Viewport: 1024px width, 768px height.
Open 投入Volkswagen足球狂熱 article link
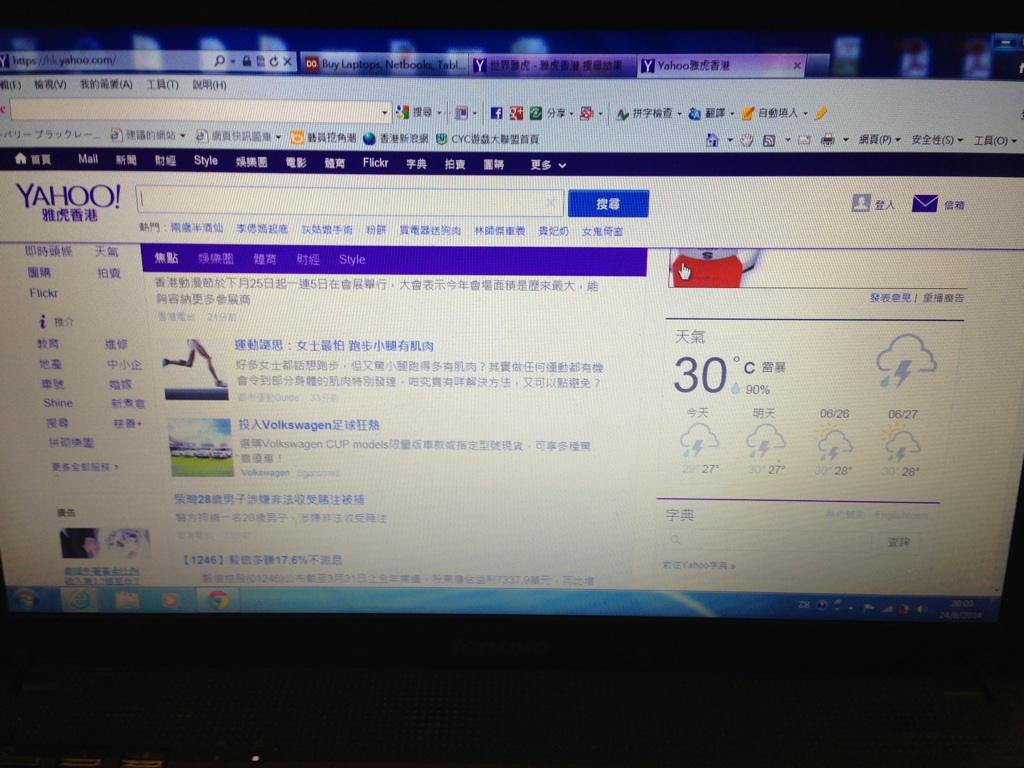click(x=308, y=425)
